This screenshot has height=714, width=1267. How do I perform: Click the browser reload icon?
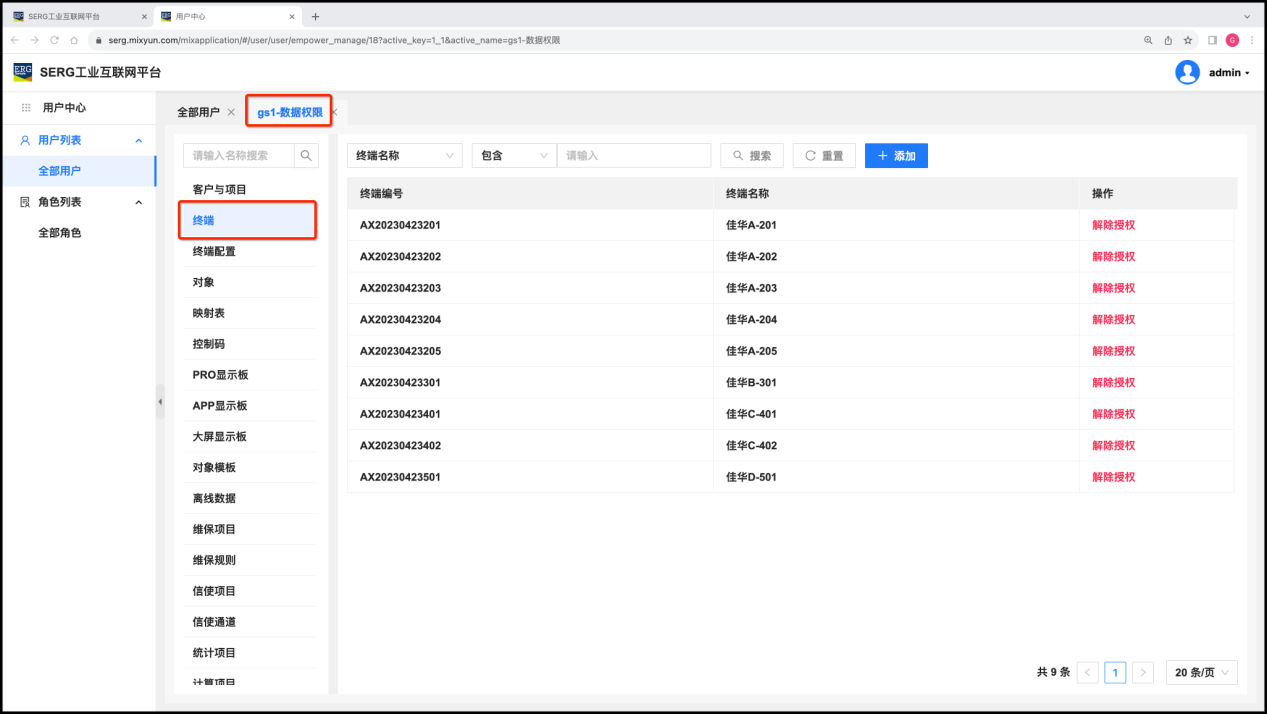coord(54,40)
